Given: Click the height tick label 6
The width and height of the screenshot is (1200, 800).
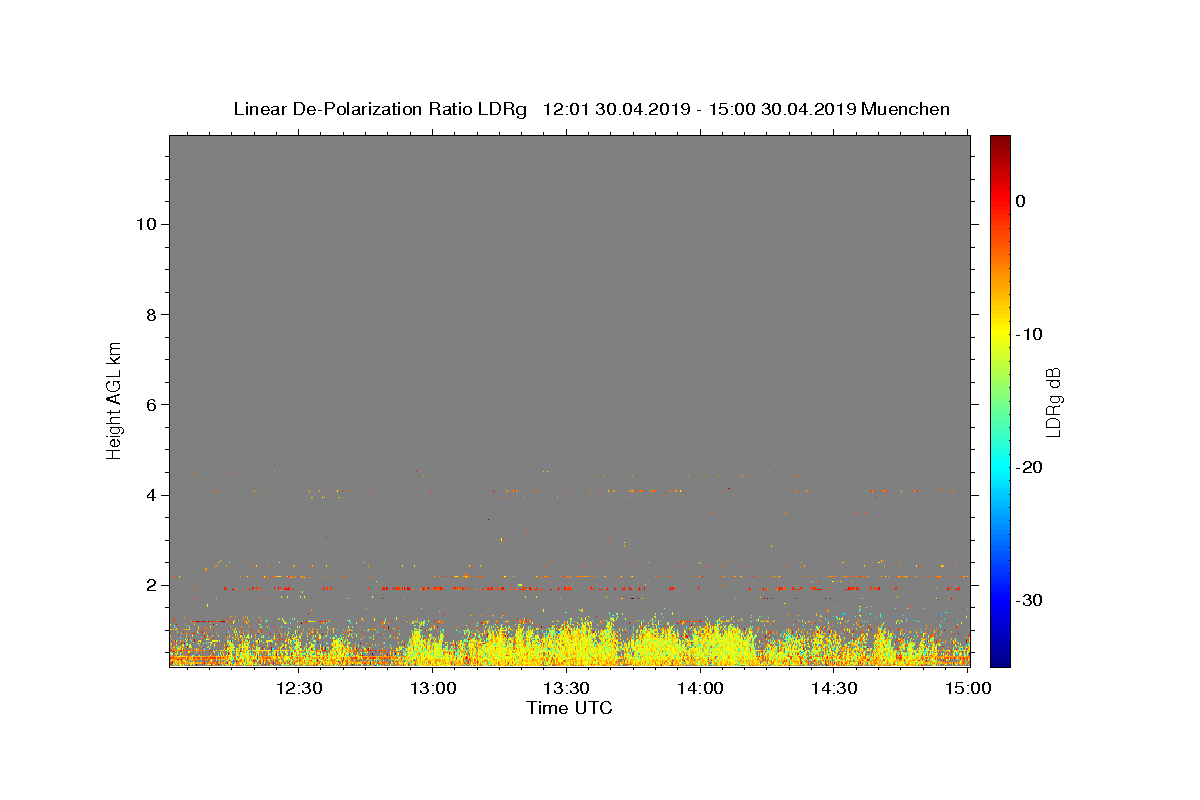Looking at the screenshot, I should pyautogui.click(x=150, y=404).
